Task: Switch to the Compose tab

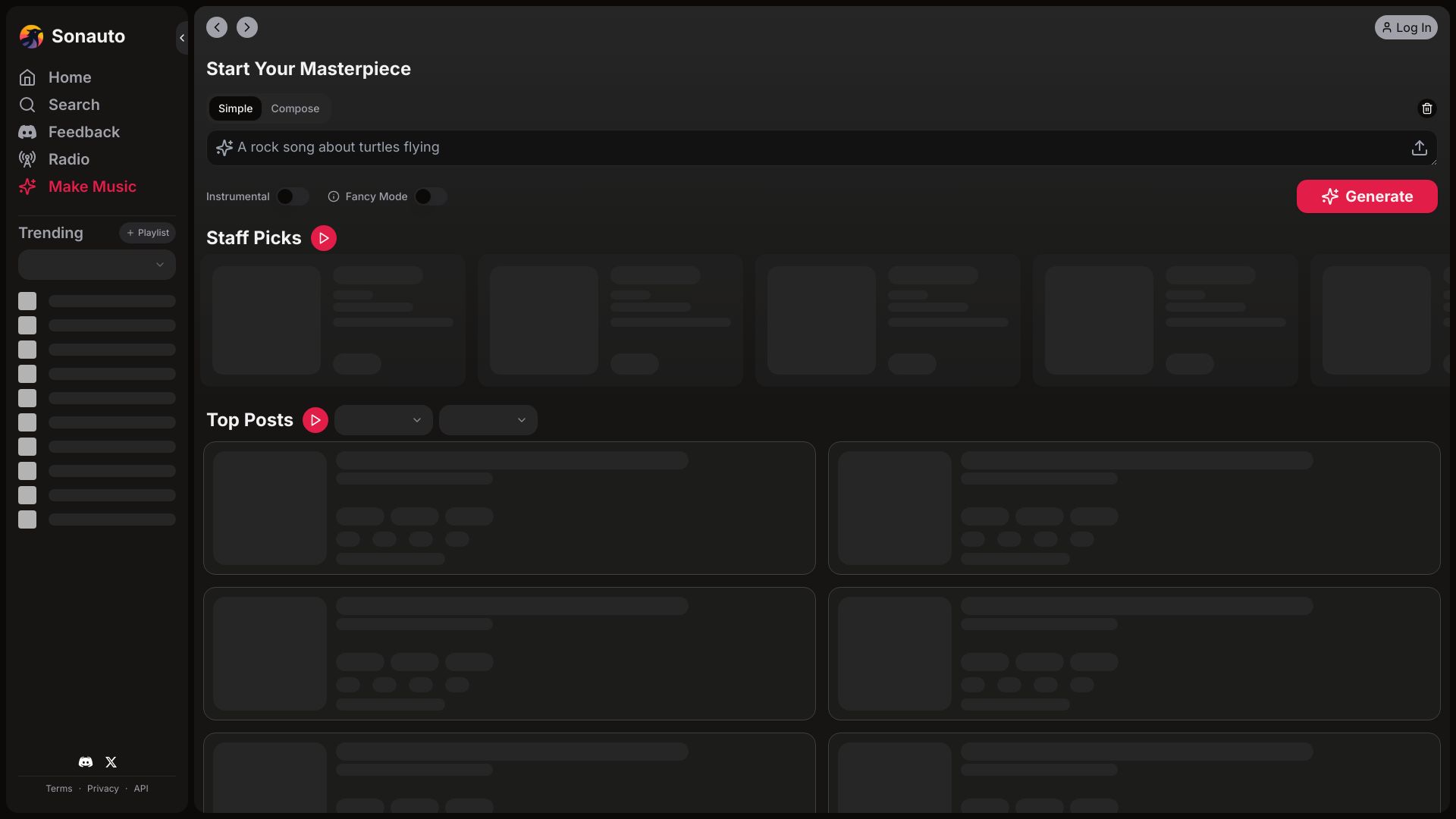Action: coord(295,108)
